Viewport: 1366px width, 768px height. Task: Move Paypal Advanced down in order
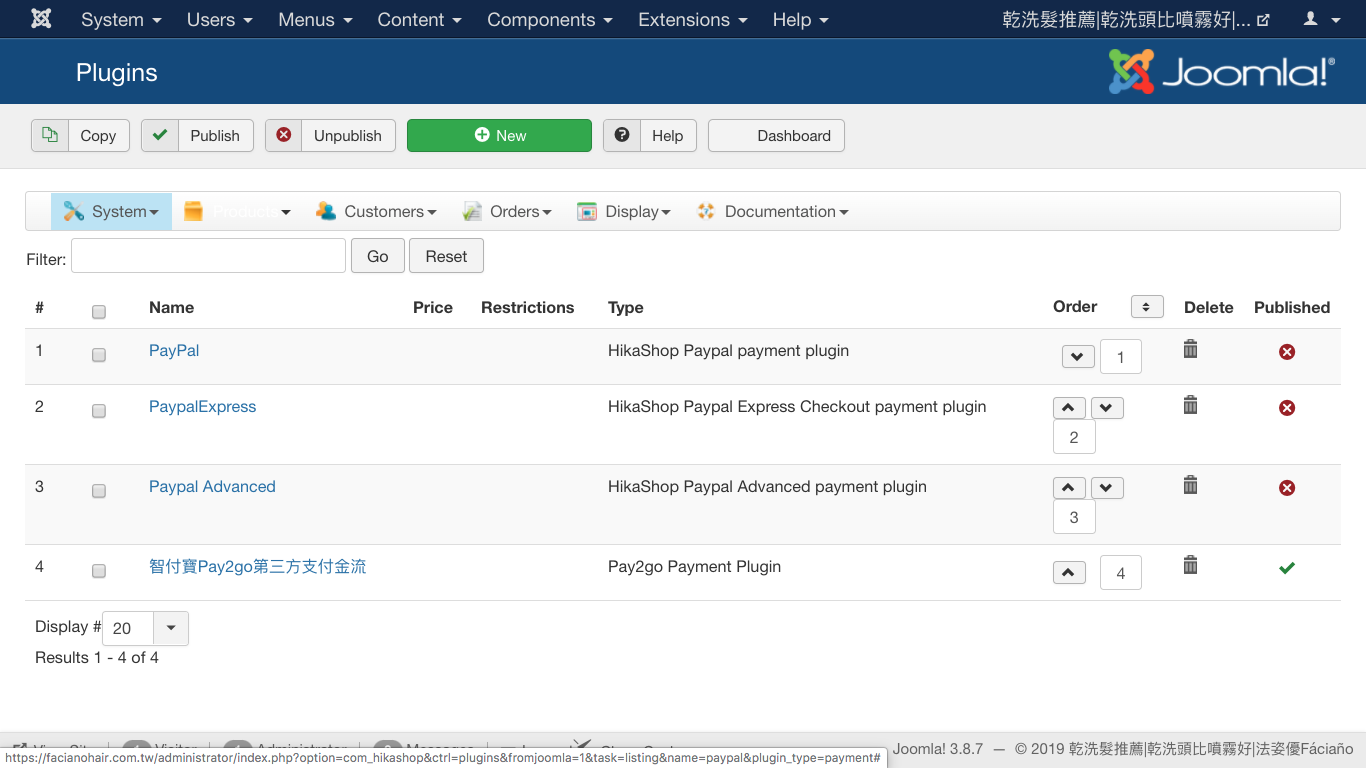point(1107,488)
